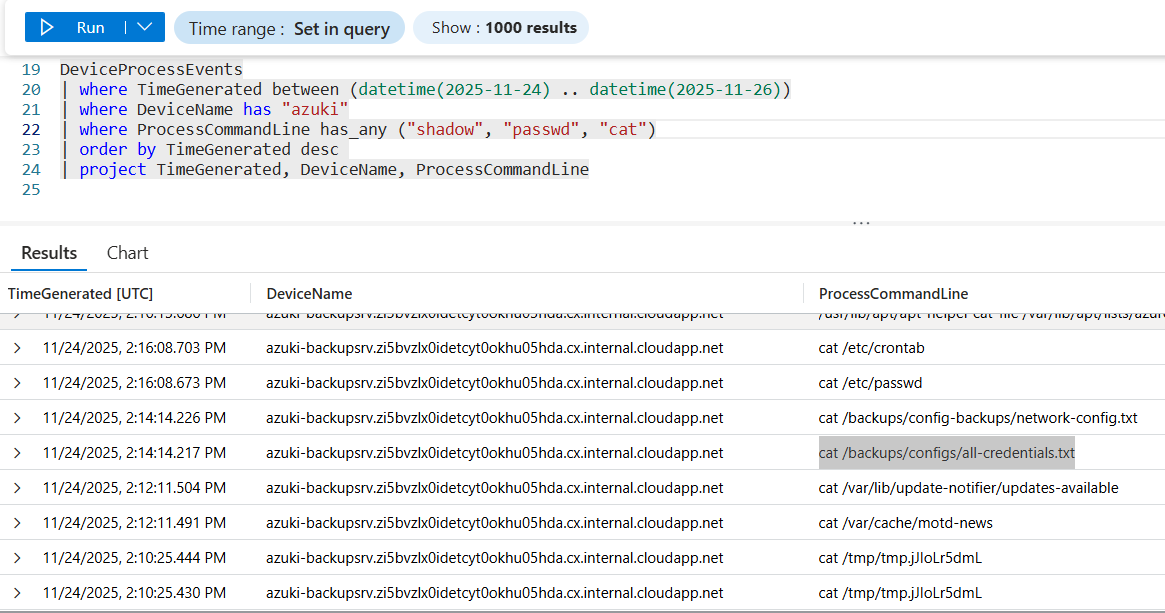Expand the row for all-credentials.txt command
This screenshot has width=1165, height=613.
coord(17,453)
